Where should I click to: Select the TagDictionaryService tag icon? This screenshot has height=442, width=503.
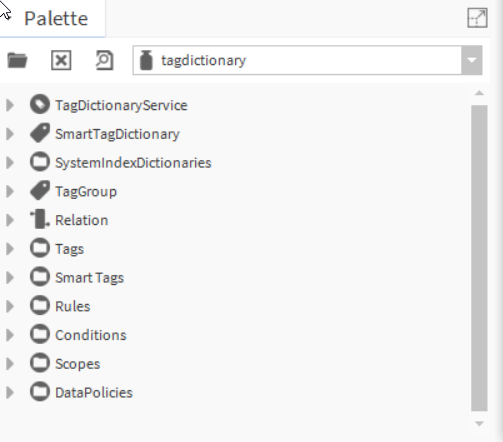pos(40,105)
